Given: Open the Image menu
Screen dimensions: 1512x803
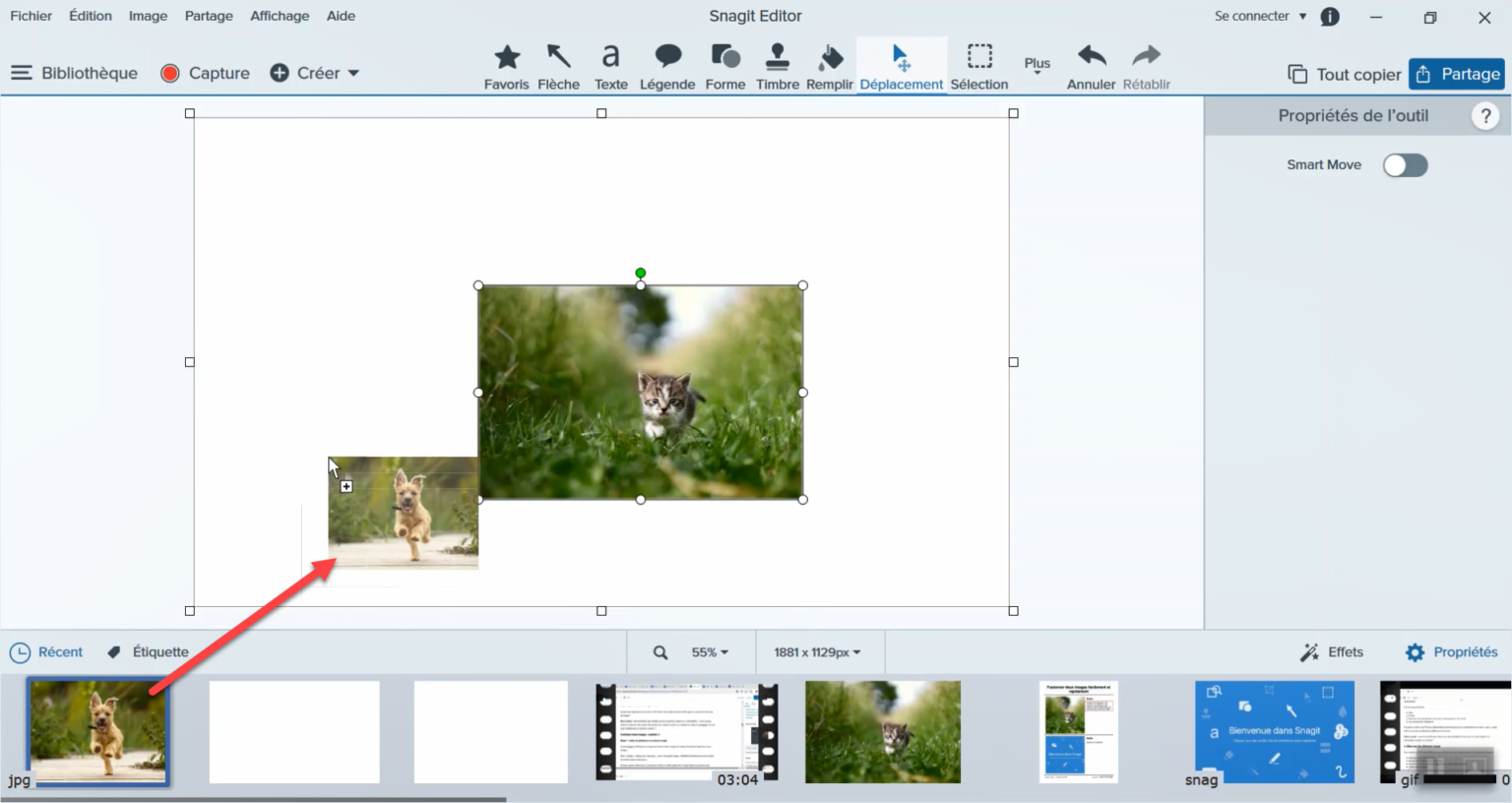Looking at the screenshot, I should (148, 16).
